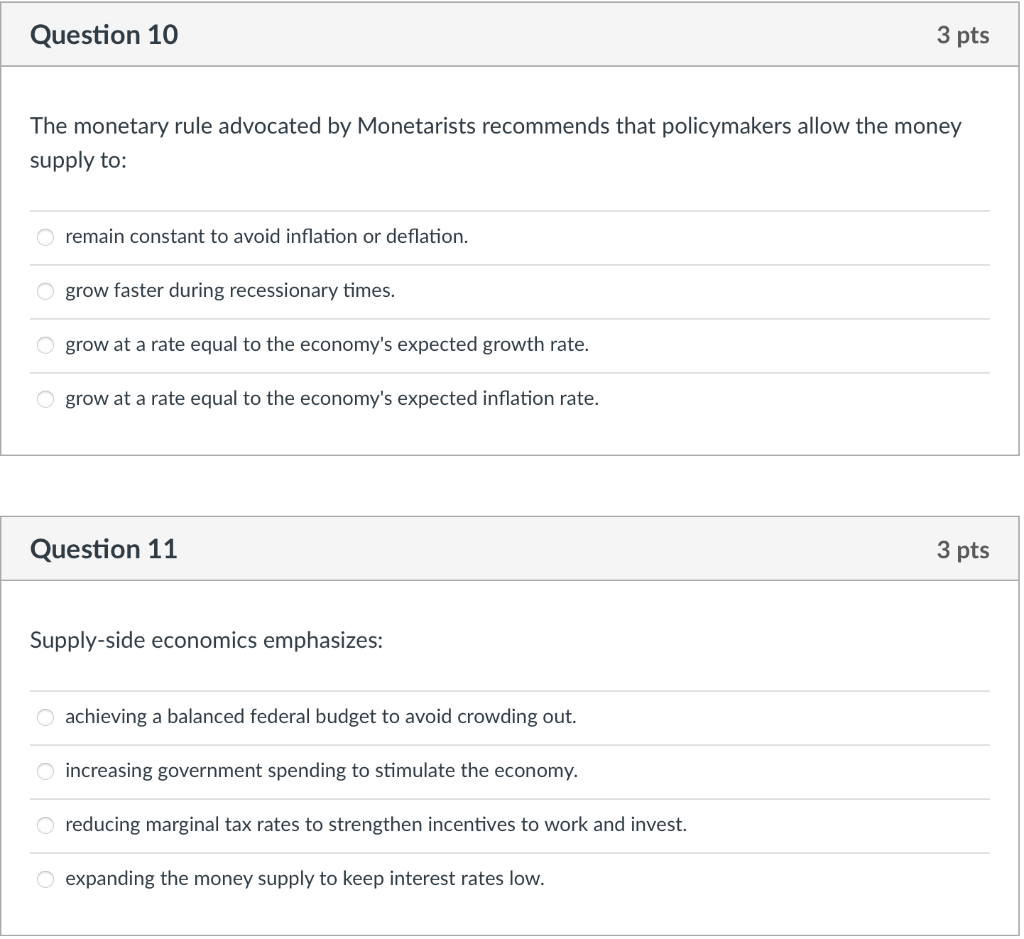Pick 'expanding the money supply' answer
Viewport: 1024px width, 939px height.
[x=45, y=879]
